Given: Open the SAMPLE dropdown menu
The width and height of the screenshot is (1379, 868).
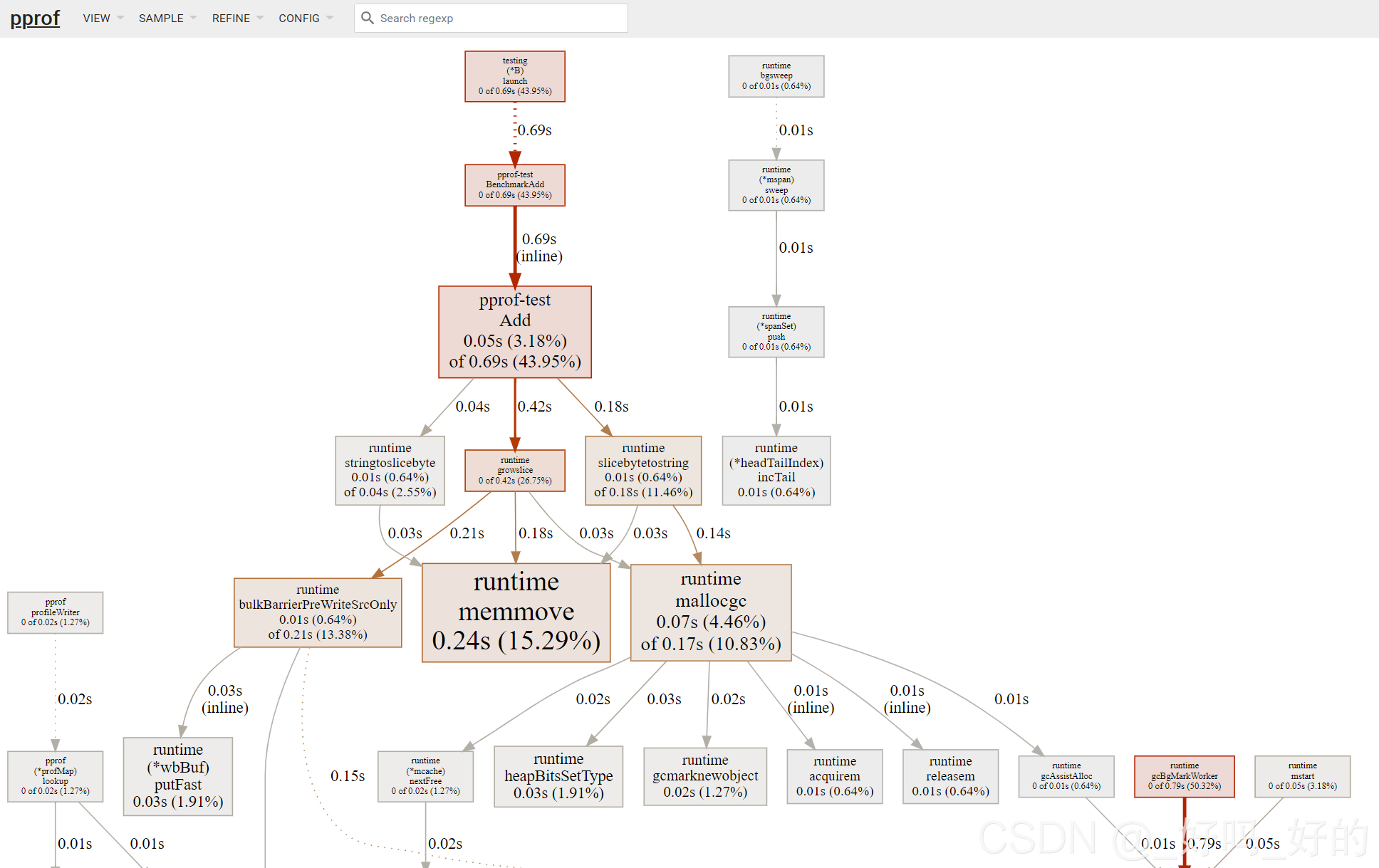Looking at the screenshot, I should tap(167, 18).
